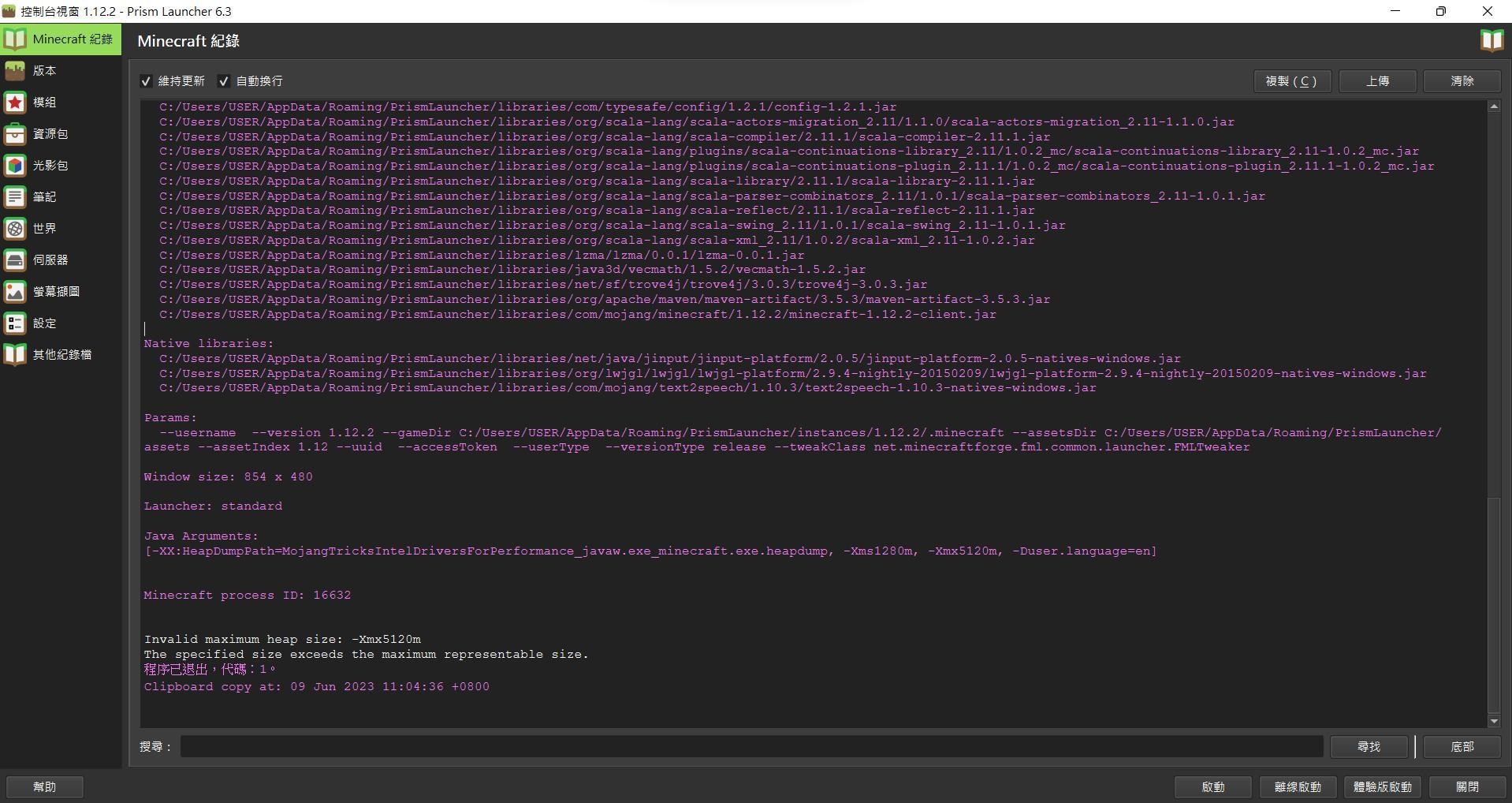Screen dimensions: 1512x803
Task: Open the 模組 star icon page
Action: (x=15, y=103)
